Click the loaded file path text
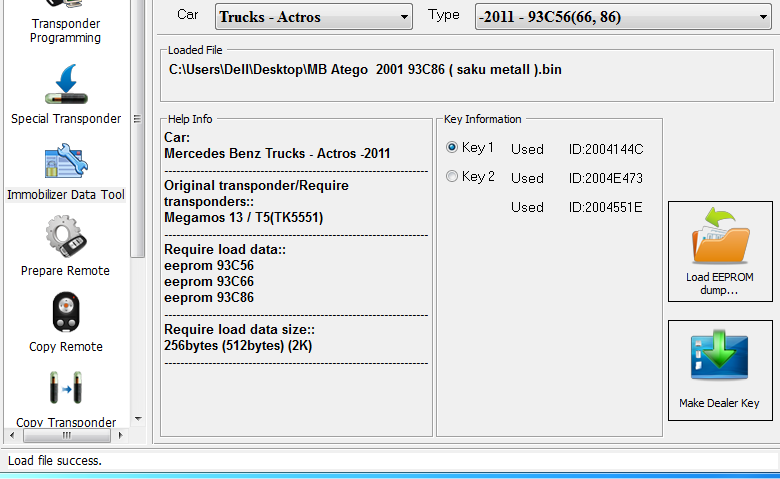Image resolution: width=780 pixels, height=479 pixels. (365, 69)
